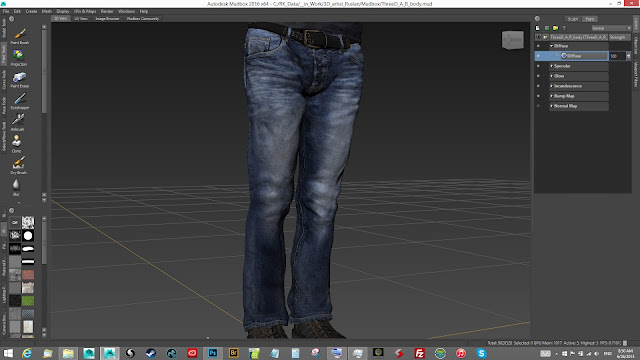Viewport: 640px width, 360px height.
Task: Open FileZilla from the taskbar
Action: pyautogui.click(x=419, y=353)
